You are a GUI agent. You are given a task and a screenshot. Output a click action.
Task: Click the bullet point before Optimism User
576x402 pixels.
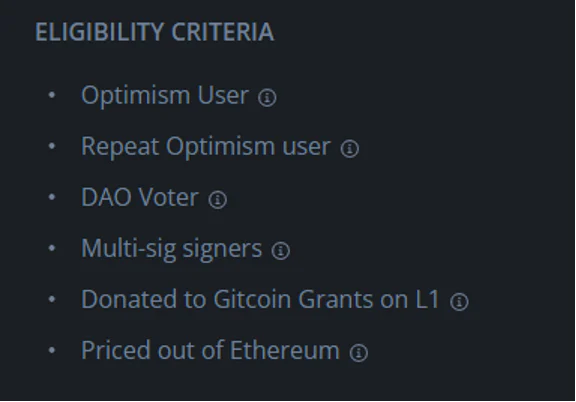[x=52, y=95]
